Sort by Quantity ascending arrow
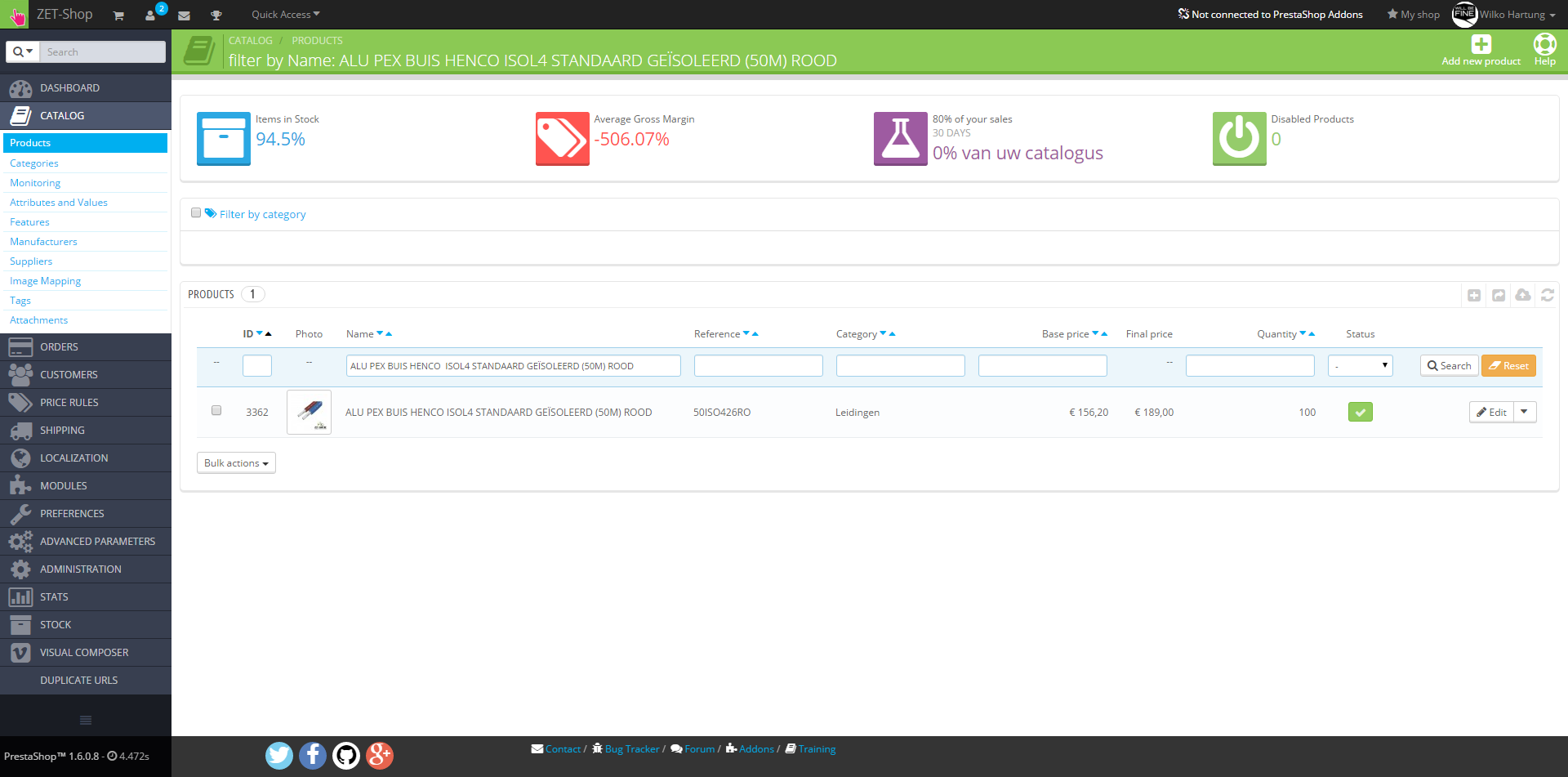The height and width of the screenshot is (777, 1568). coord(1312,334)
